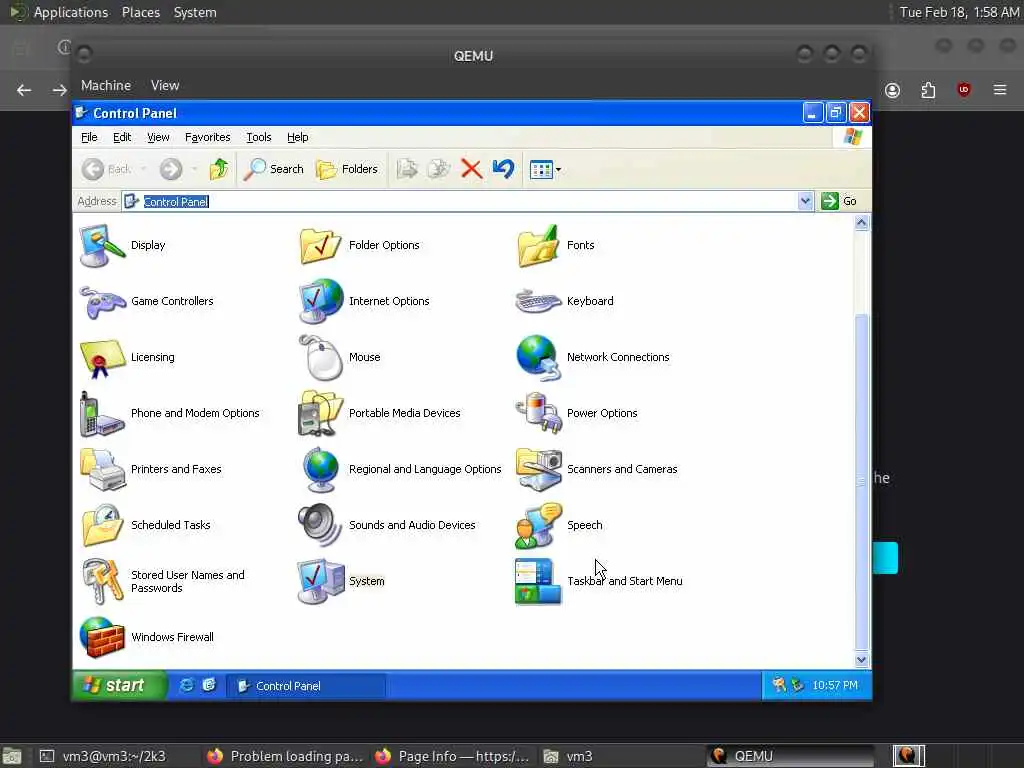Image resolution: width=1024 pixels, height=768 pixels.
Task: Click the Go button
Action: click(840, 201)
